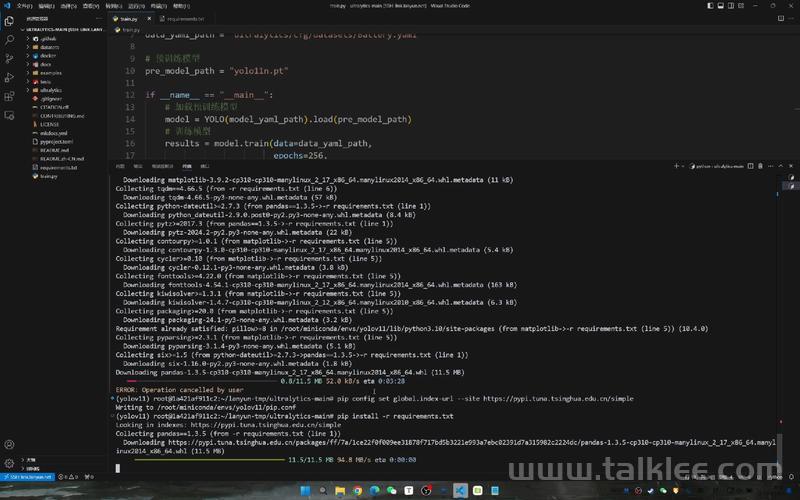Switch to the 输出 (Output) panel tab
Viewport: 800px width, 500px height.
pos(137,166)
